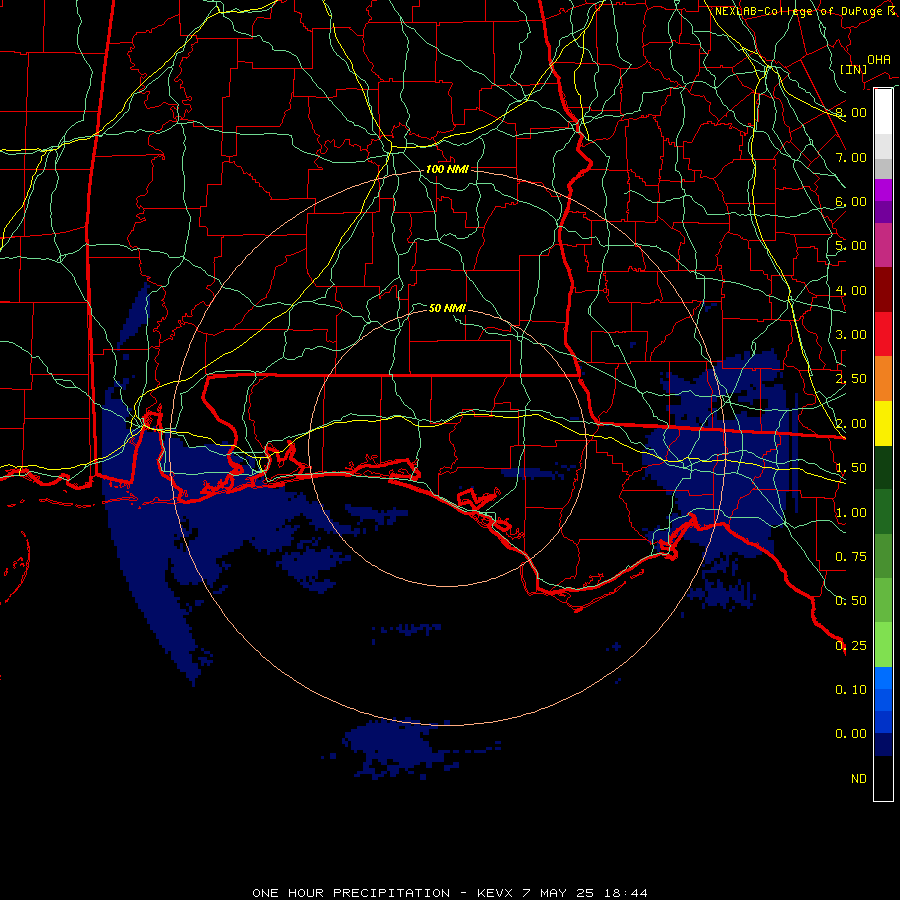Pick the bright red swatch in the color scale
This screenshot has width=900, height=900.
883,335
